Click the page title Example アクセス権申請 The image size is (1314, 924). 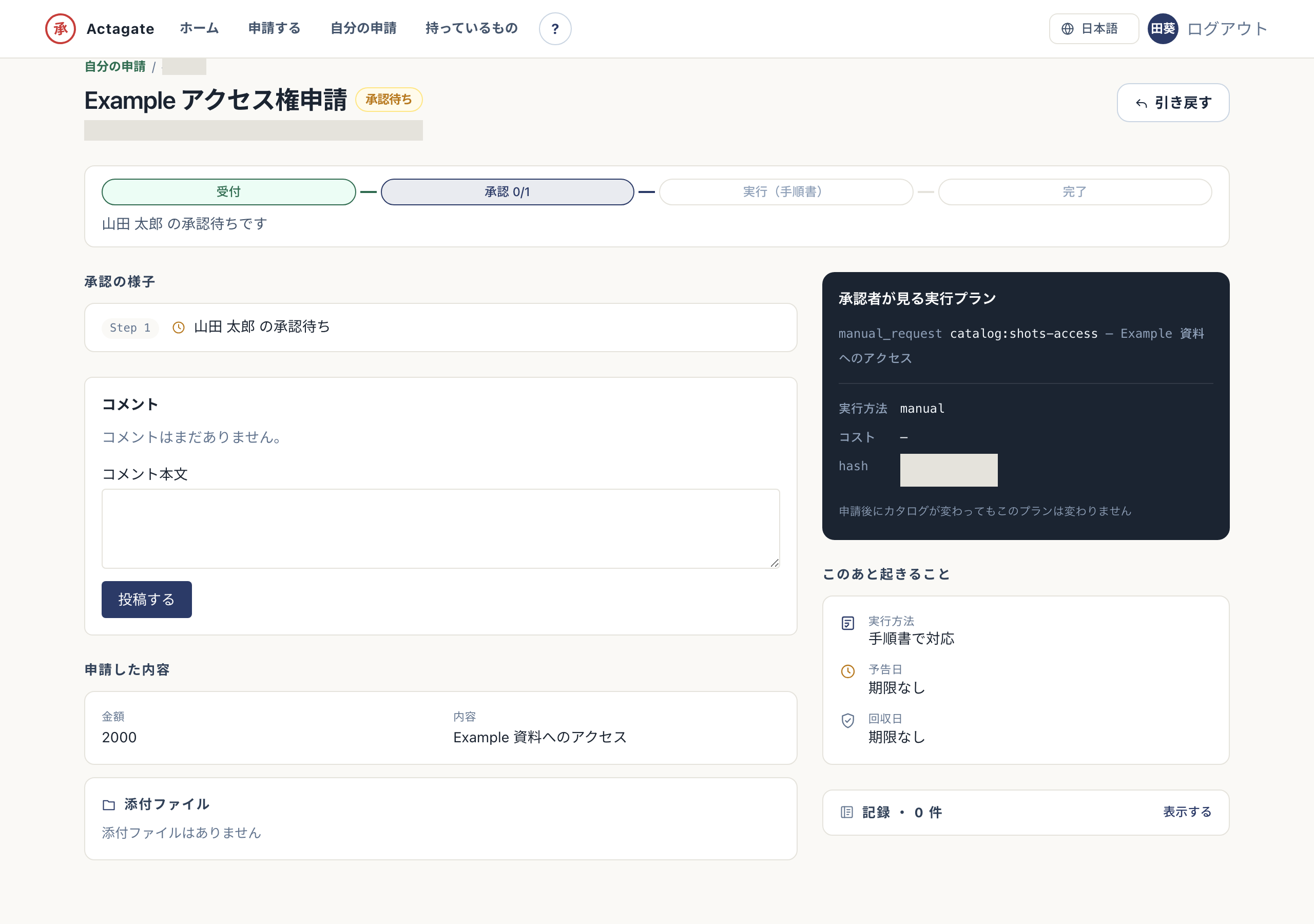coord(216,100)
